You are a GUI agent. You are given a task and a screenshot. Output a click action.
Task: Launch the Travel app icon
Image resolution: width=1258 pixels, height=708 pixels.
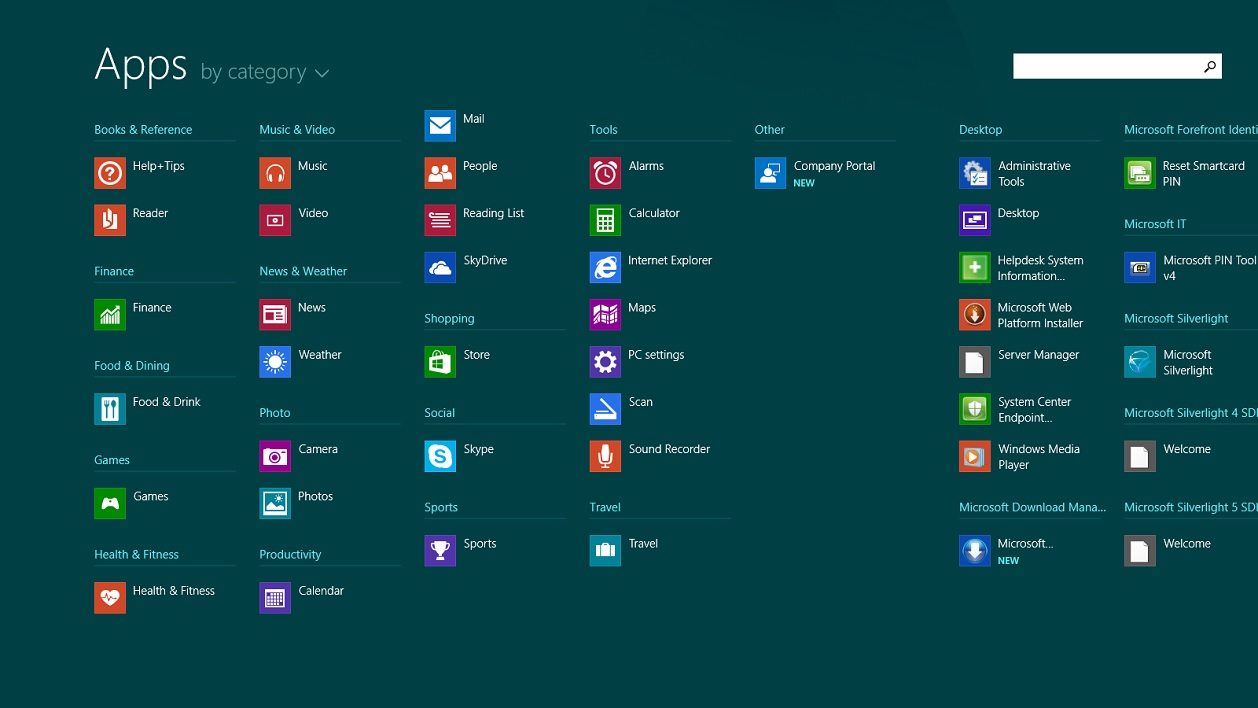click(x=605, y=551)
